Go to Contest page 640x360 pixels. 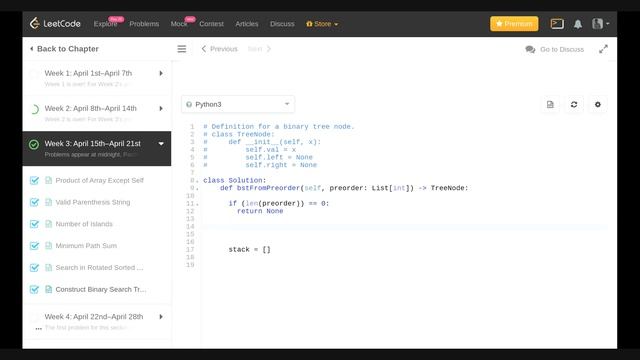click(211, 24)
